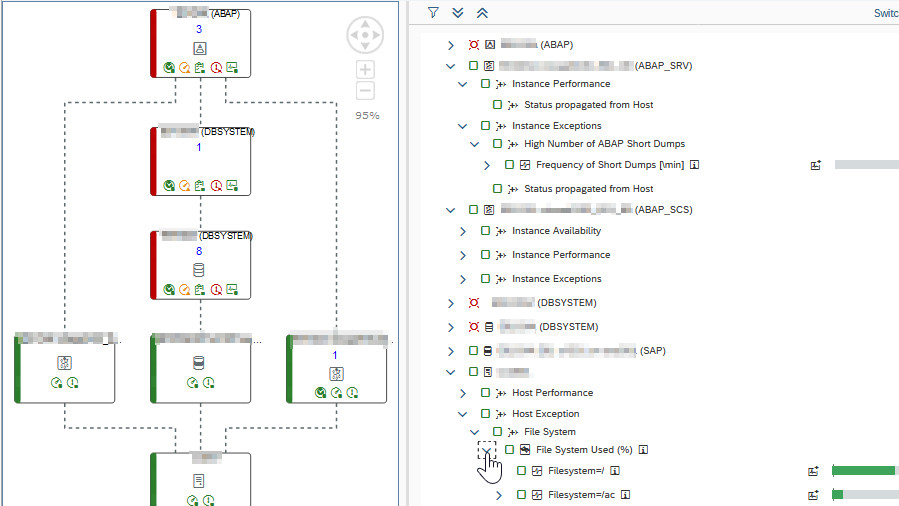Open info icon beside Frequency of Short Dumps
Image resolution: width=899 pixels, height=506 pixels.
[694, 165]
